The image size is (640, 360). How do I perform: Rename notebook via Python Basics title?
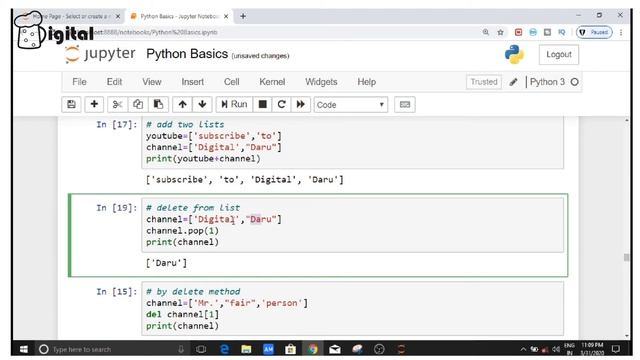click(187, 54)
